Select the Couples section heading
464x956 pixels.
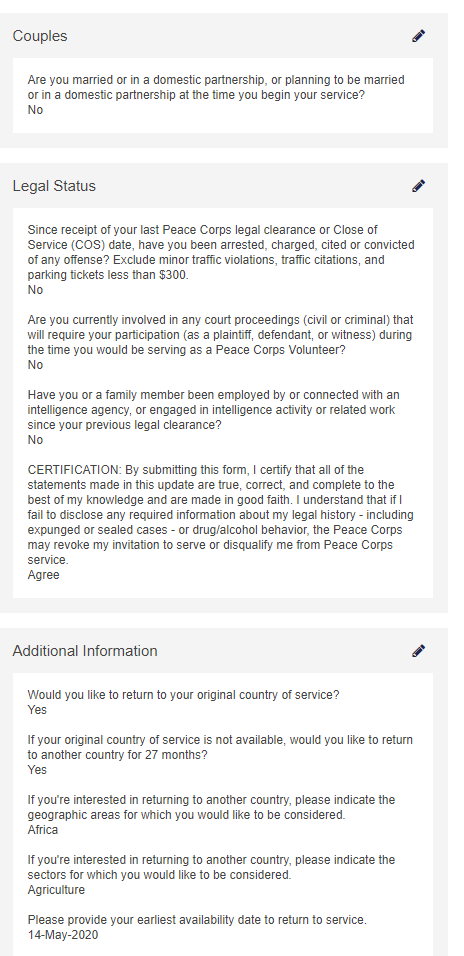tap(40, 36)
